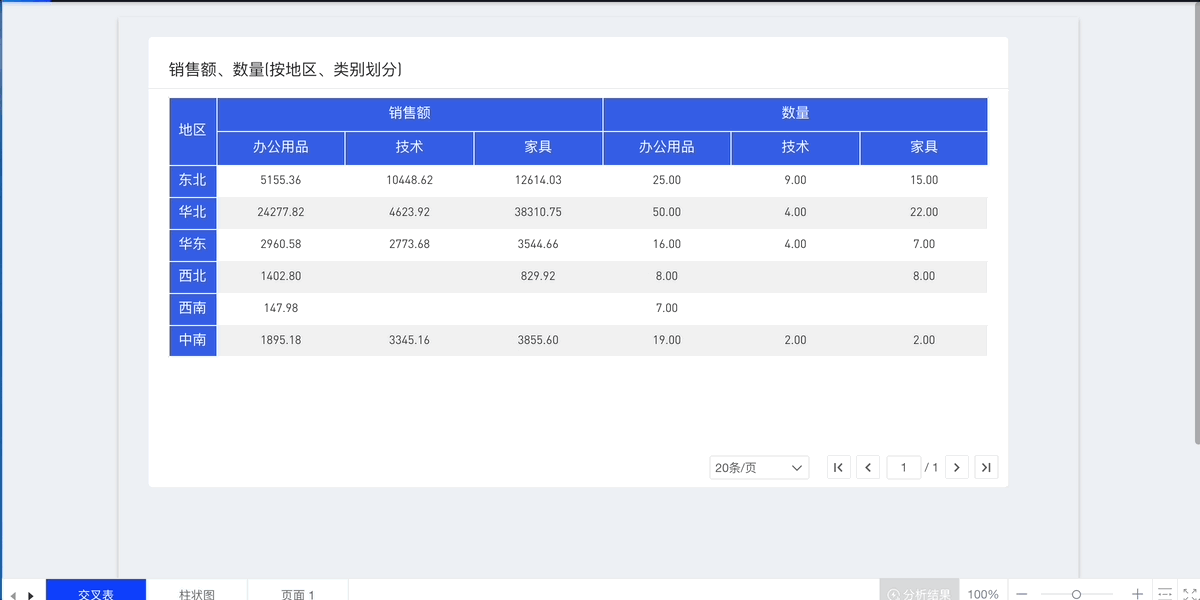Zoom out using the minus icon
The height and width of the screenshot is (600, 1200).
point(1021,593)
